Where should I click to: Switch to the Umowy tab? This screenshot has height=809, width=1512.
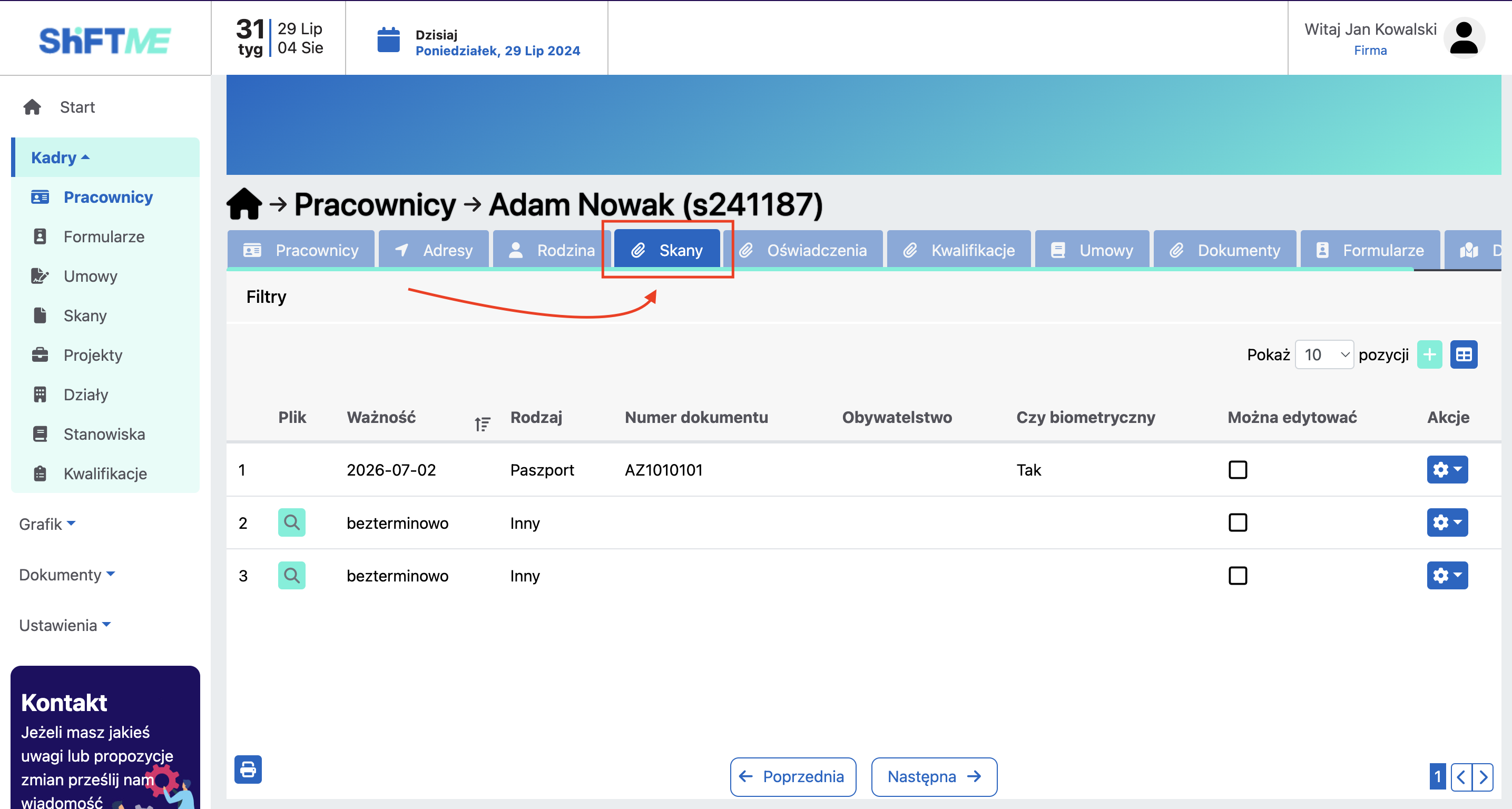coord(1092,250)
